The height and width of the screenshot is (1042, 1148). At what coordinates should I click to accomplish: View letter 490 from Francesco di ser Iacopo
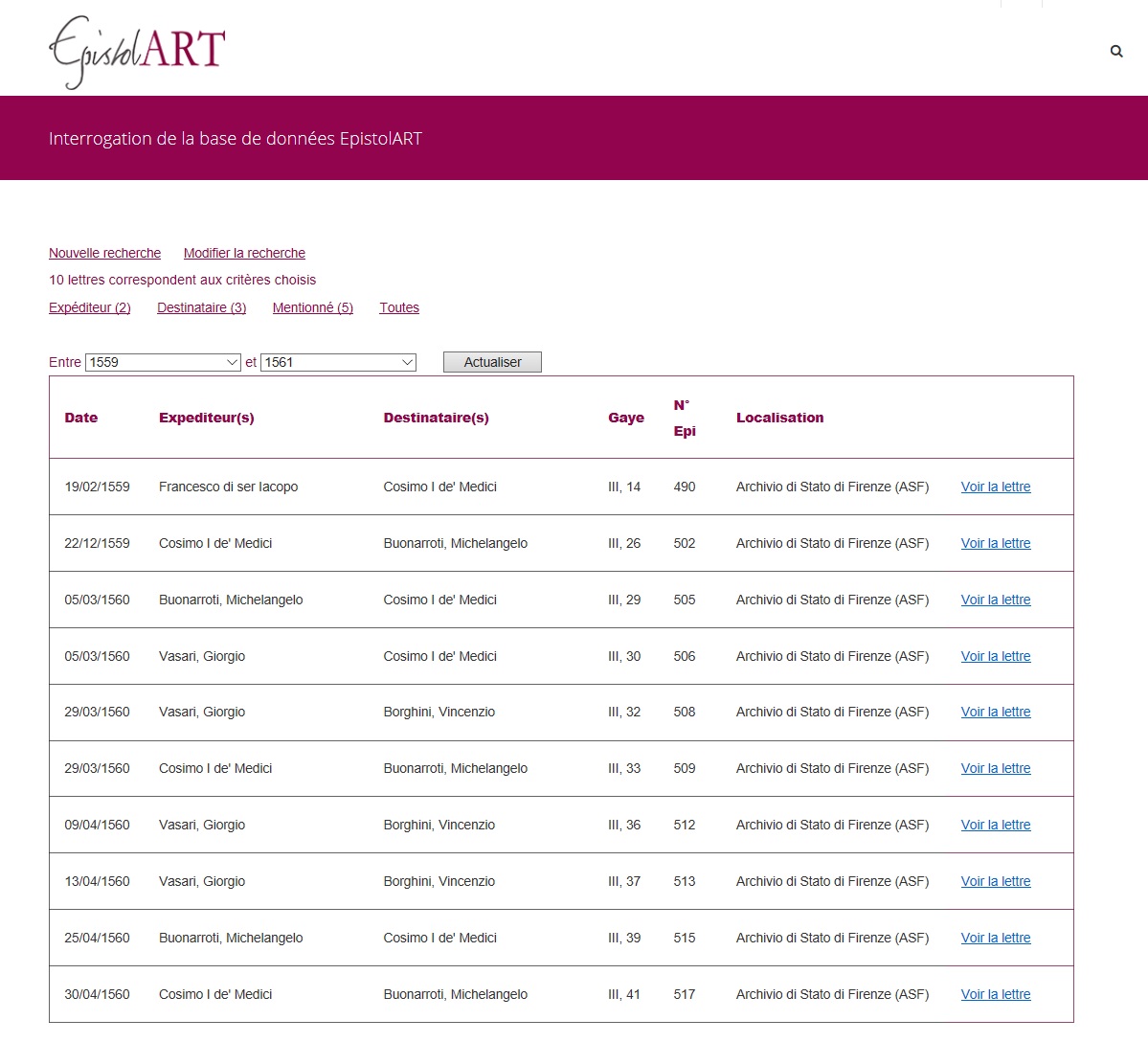[996, 487]
